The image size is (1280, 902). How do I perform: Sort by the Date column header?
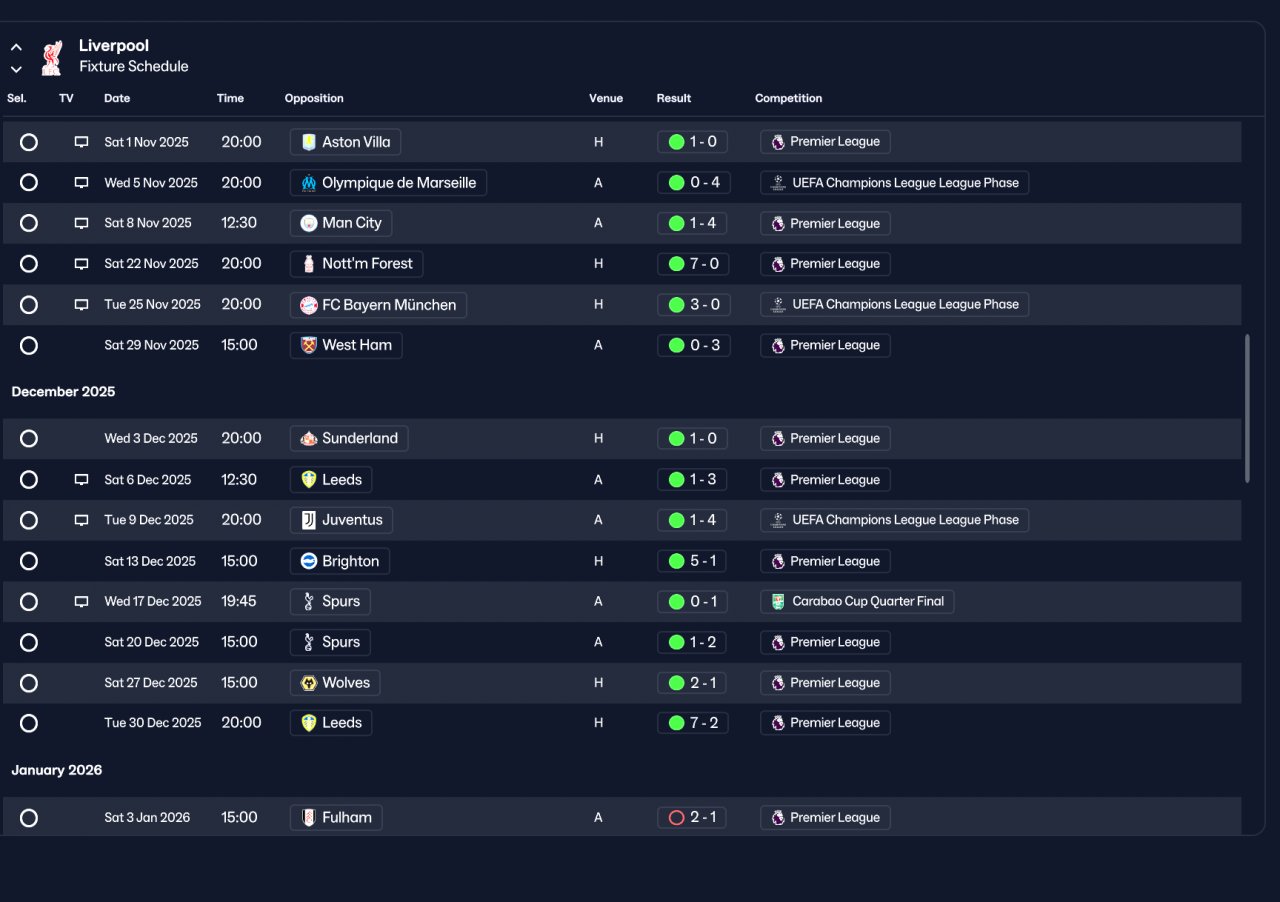tap(117, 98)
